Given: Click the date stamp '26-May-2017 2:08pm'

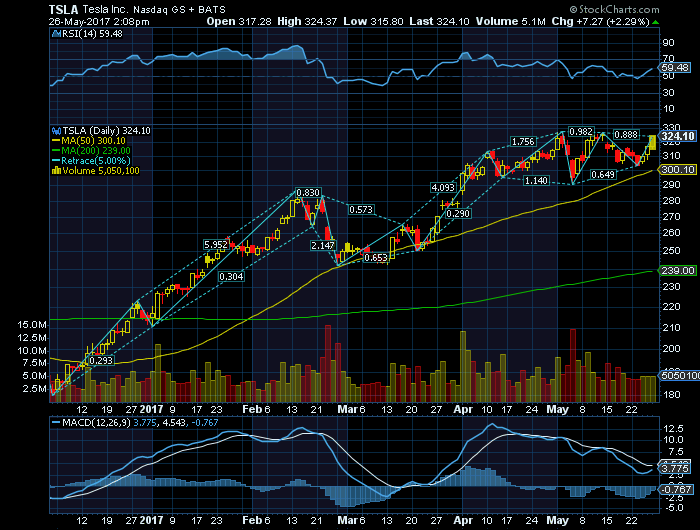Looking at the screenshot, I should [x=99, y=21].
